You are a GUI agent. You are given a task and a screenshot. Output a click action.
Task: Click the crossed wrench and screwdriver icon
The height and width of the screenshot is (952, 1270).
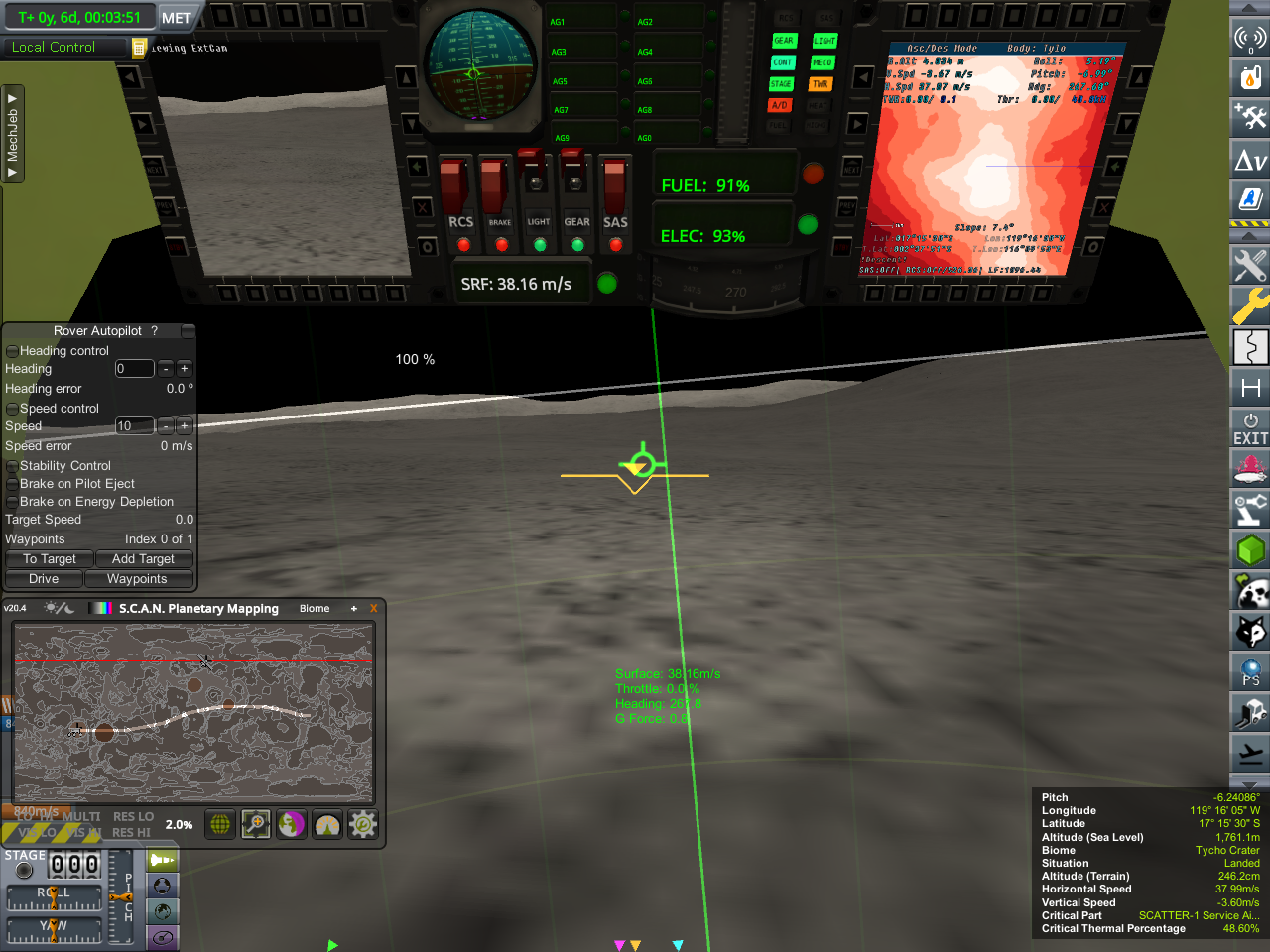[x=1250, y=265]
